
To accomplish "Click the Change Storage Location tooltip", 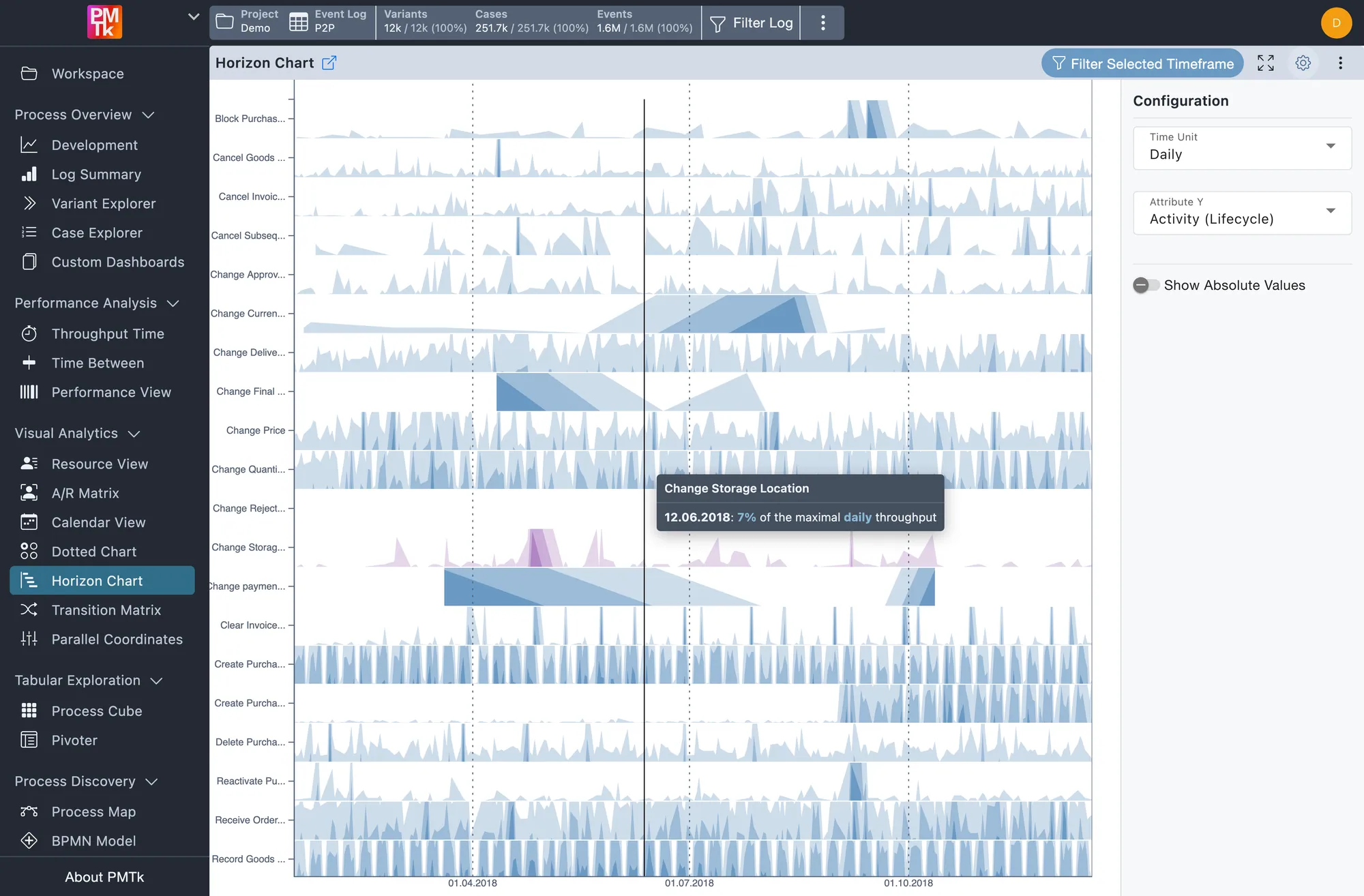I will pyautogui.click(x=800, y=503).
